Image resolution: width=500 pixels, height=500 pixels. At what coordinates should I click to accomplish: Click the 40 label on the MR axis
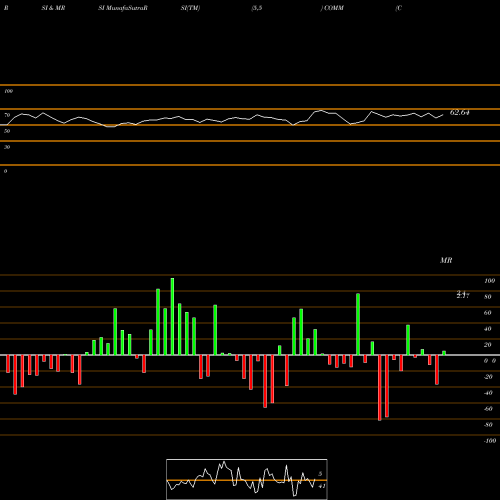(488, 329)
